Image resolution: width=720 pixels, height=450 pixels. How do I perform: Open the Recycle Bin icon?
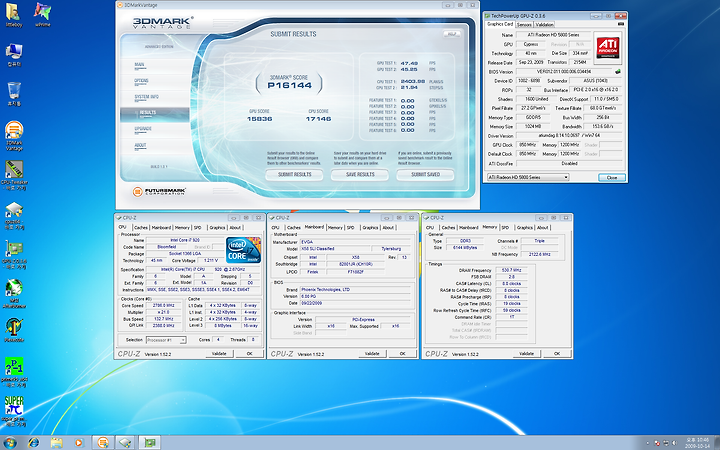[14, 94]
